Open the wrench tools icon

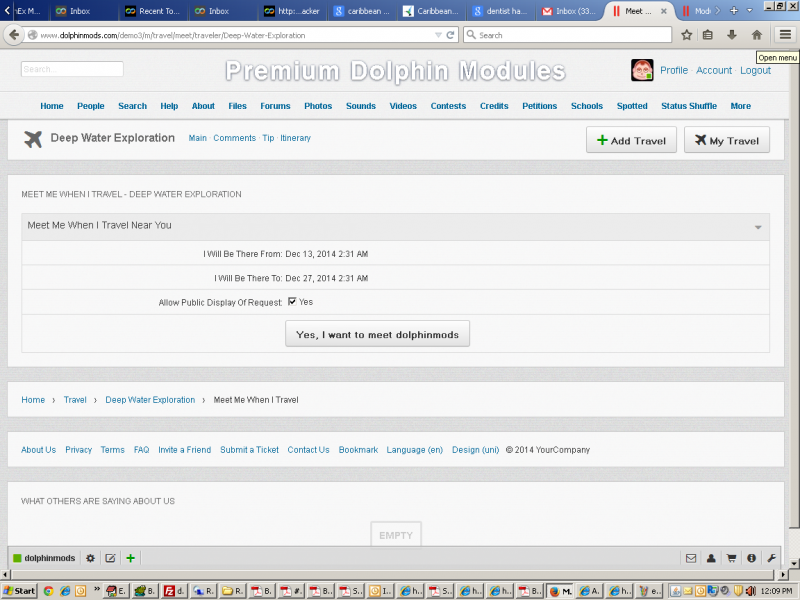click(771, 558)
